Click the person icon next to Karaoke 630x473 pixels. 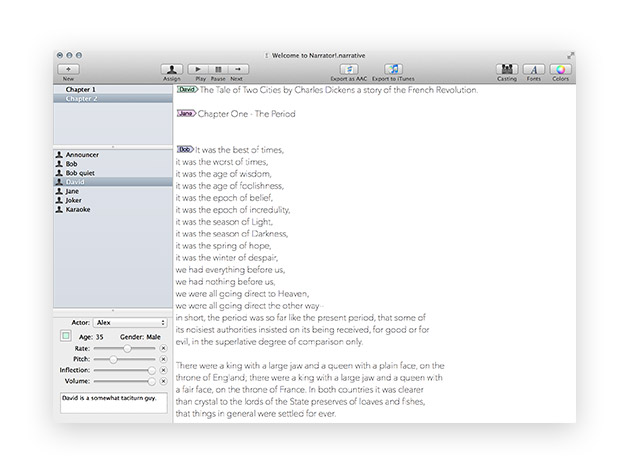click(59, 209)
